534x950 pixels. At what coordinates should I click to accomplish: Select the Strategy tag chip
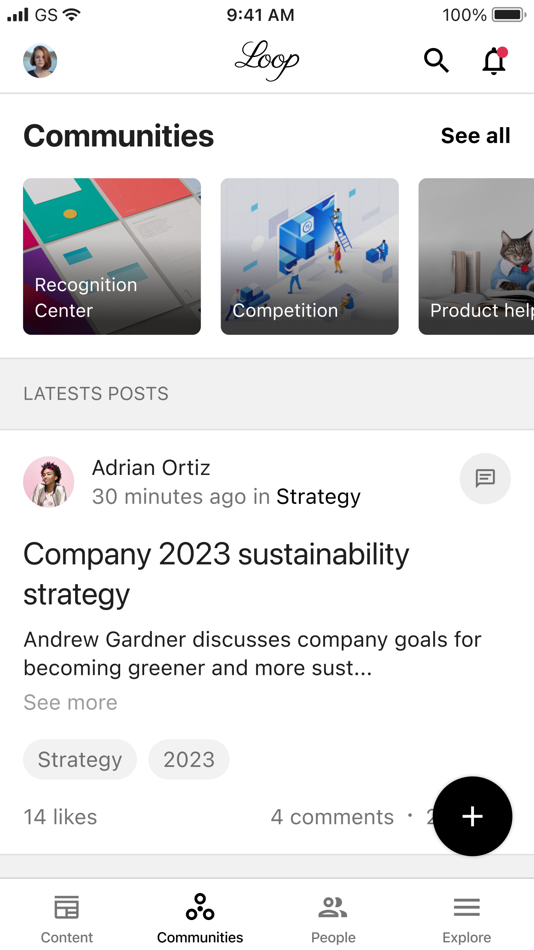tap(80, 759)
